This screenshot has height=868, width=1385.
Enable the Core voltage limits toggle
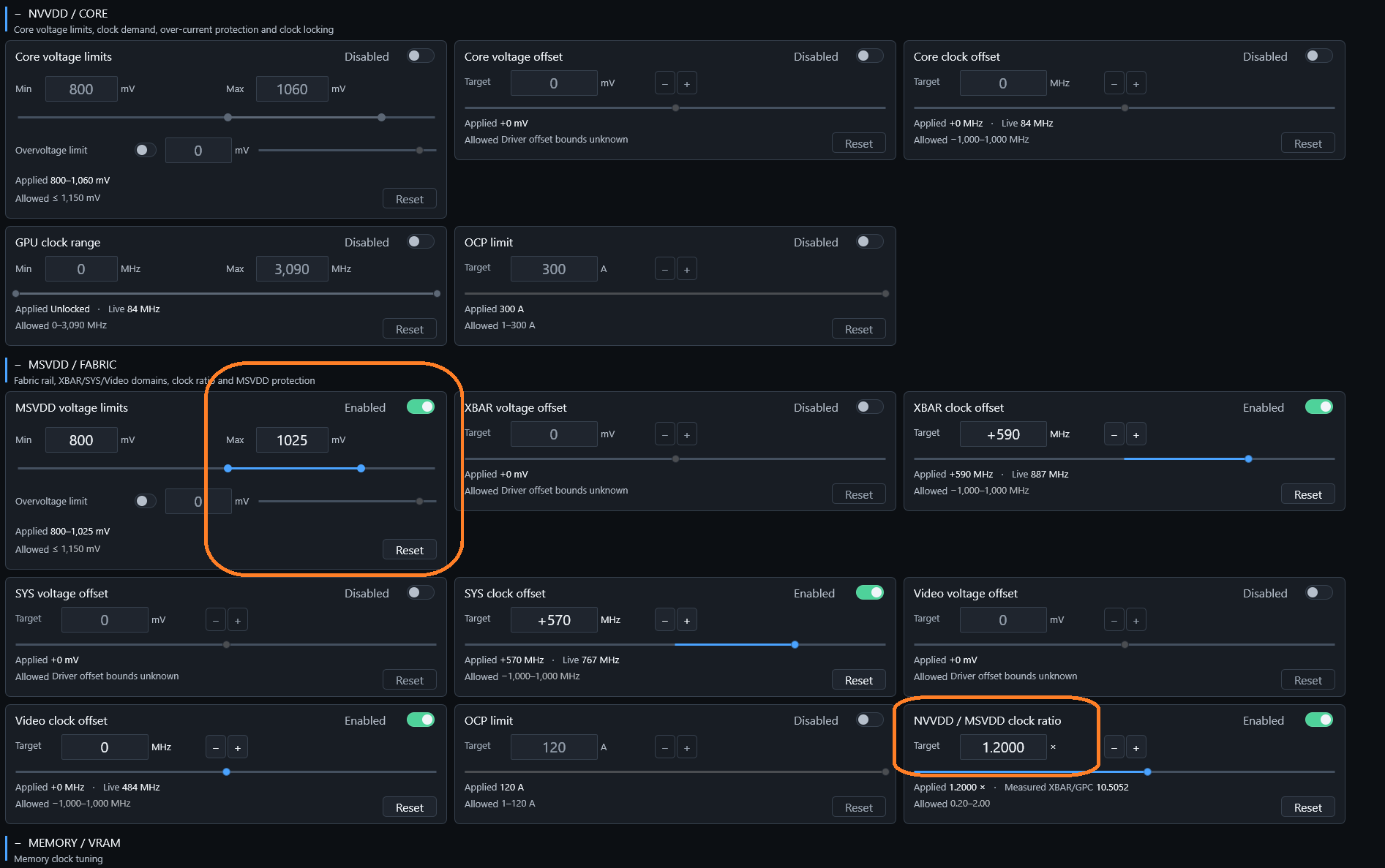pyautogui.click(x=421, y=56)
